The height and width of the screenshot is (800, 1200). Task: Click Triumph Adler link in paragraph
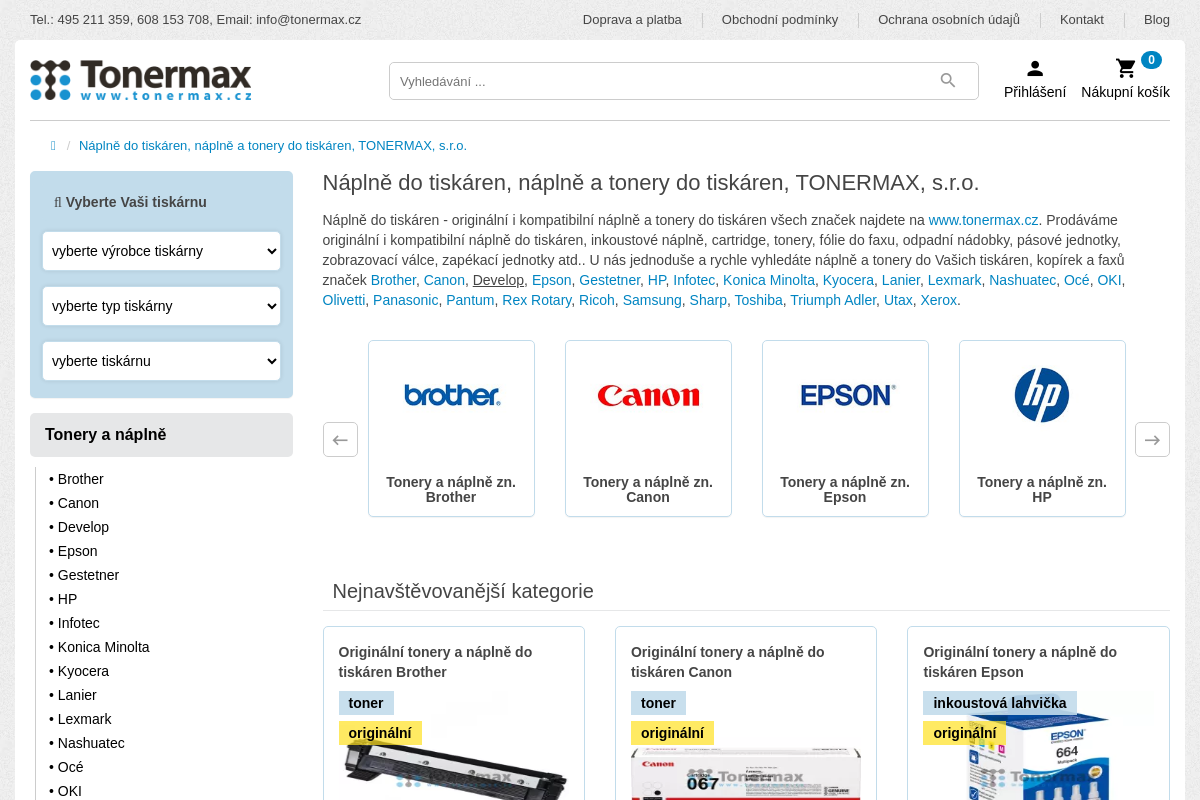tap(833, 300)
